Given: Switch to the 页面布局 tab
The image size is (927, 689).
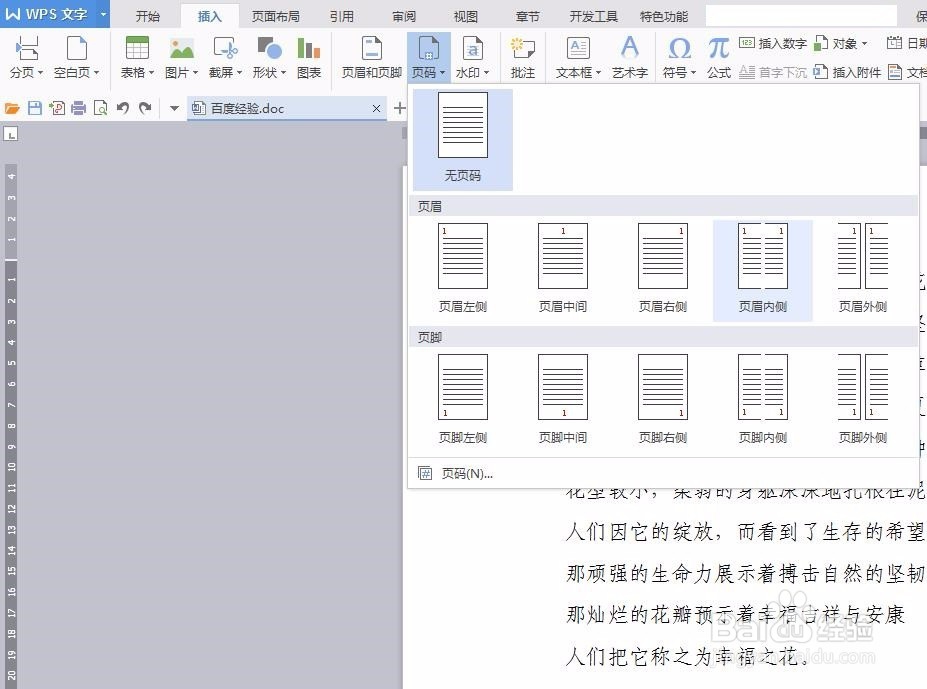Looking at the screenshot, I should click(x=275, y=17).
